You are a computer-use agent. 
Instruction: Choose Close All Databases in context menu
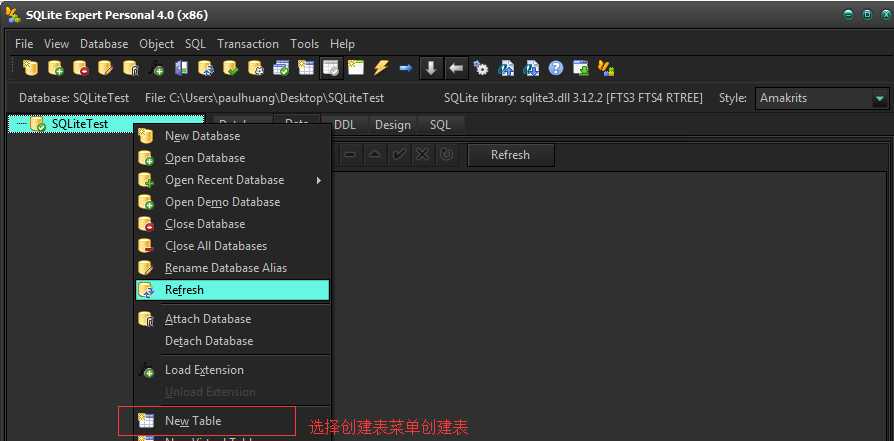233,246
